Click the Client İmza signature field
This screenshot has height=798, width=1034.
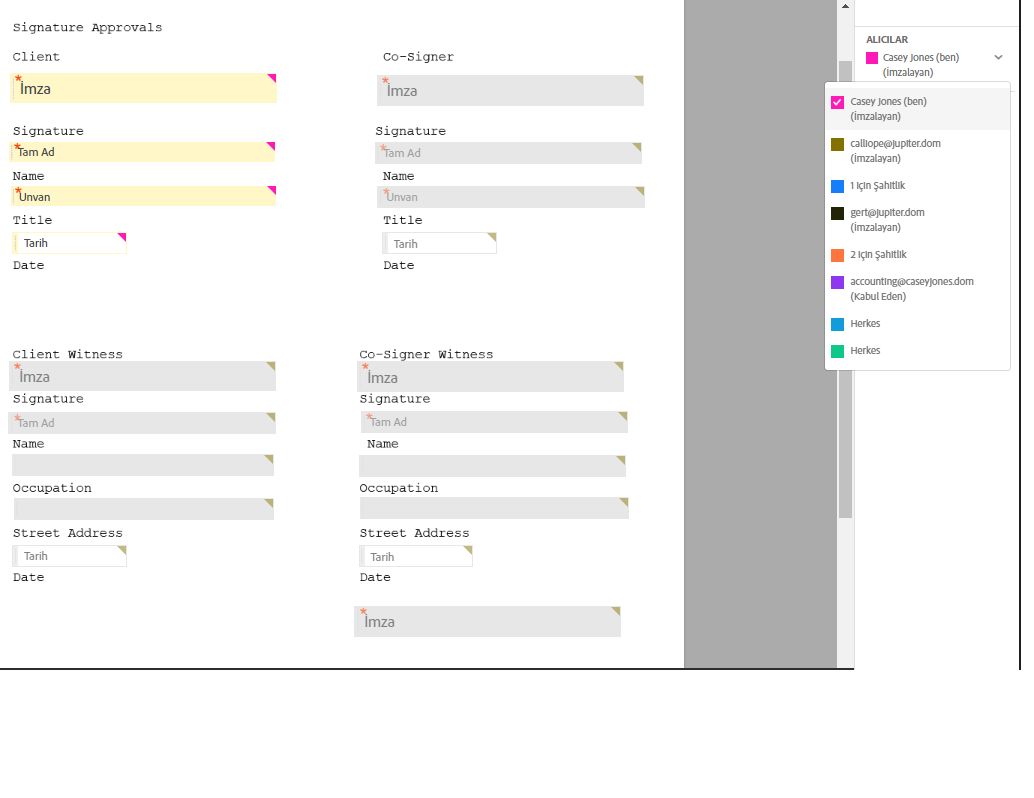pos(144,88)
